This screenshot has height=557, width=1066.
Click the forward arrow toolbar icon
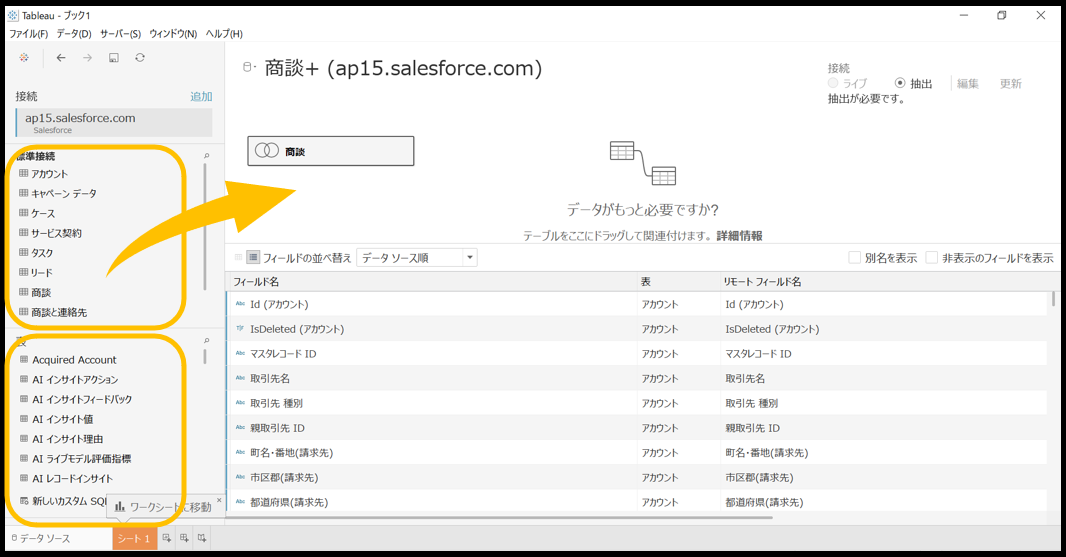coord(87,58)
